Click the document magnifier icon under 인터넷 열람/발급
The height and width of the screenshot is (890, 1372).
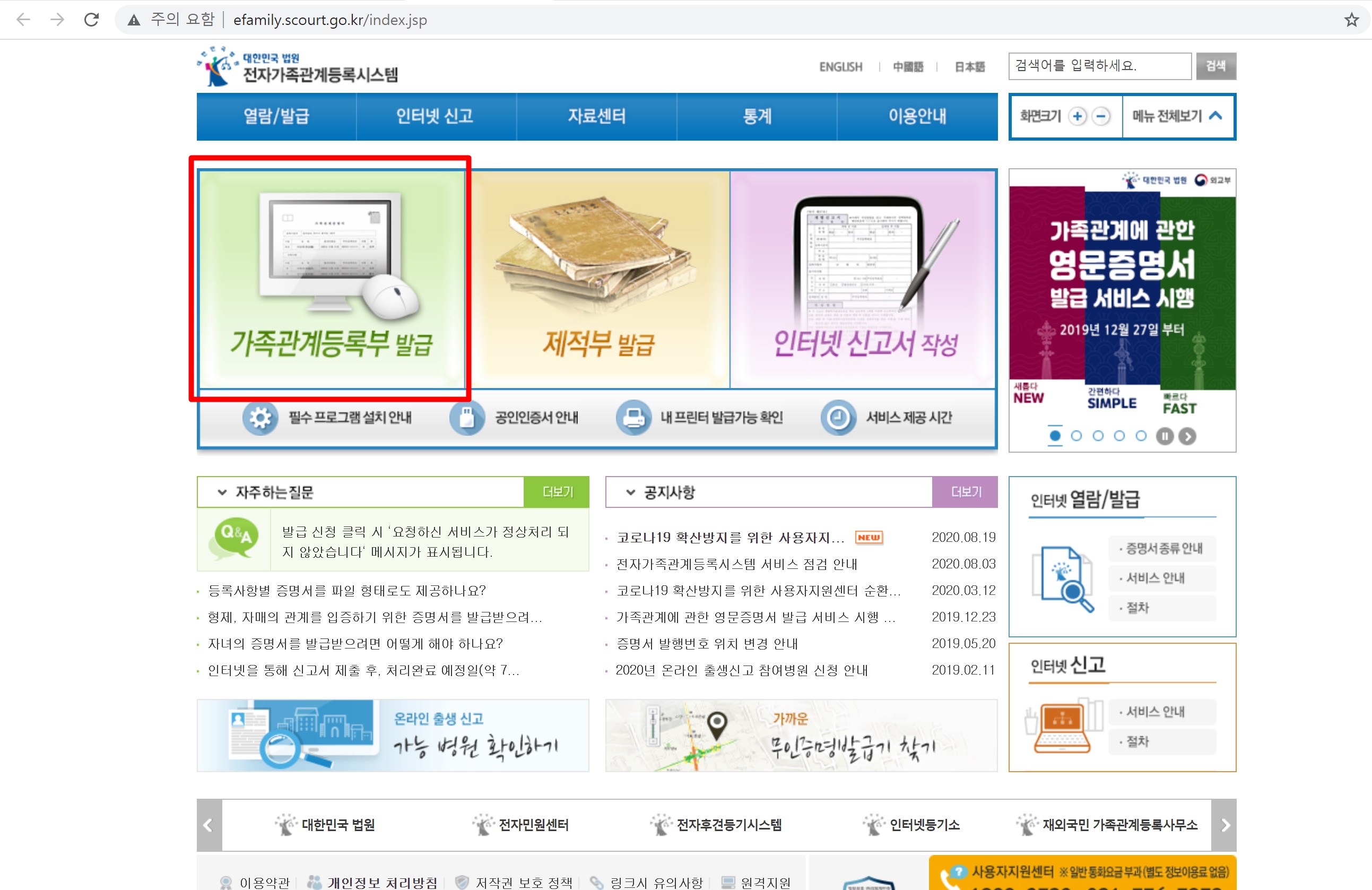point(1063,578)
